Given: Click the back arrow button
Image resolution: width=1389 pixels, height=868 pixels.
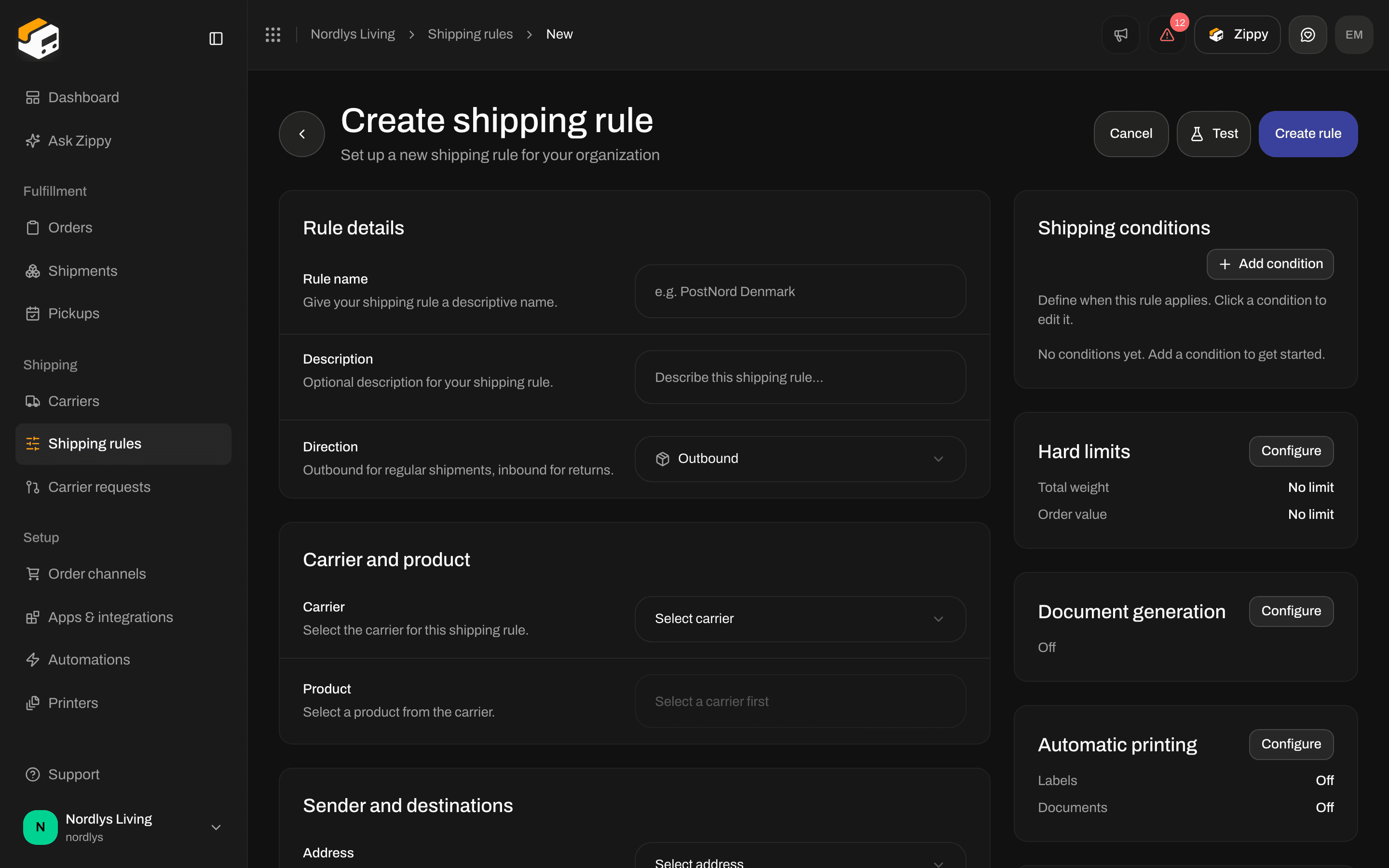Looking at the screenshot, I should coord(302,134).
